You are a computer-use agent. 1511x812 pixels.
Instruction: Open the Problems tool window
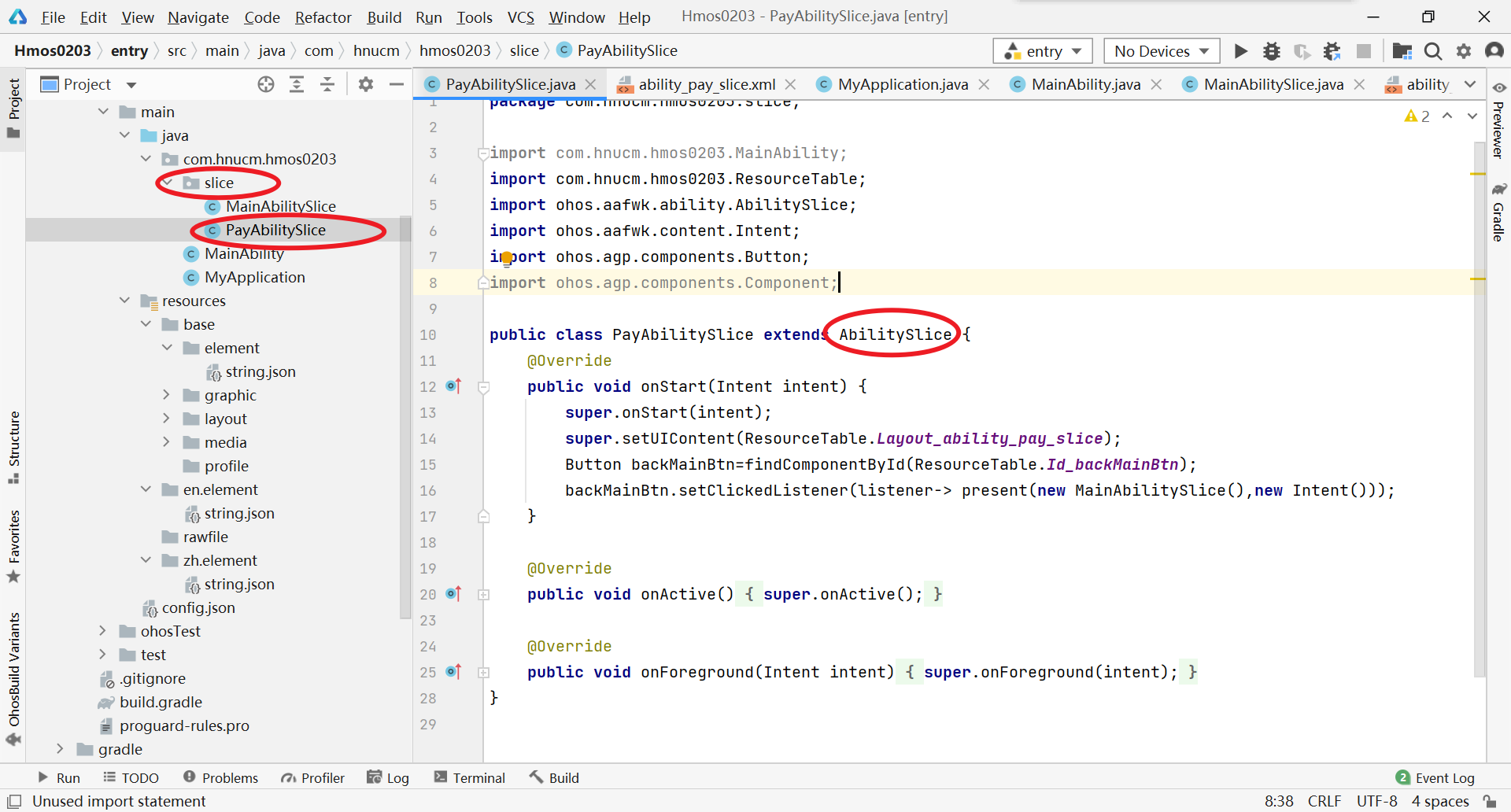(x=220, y=777)
